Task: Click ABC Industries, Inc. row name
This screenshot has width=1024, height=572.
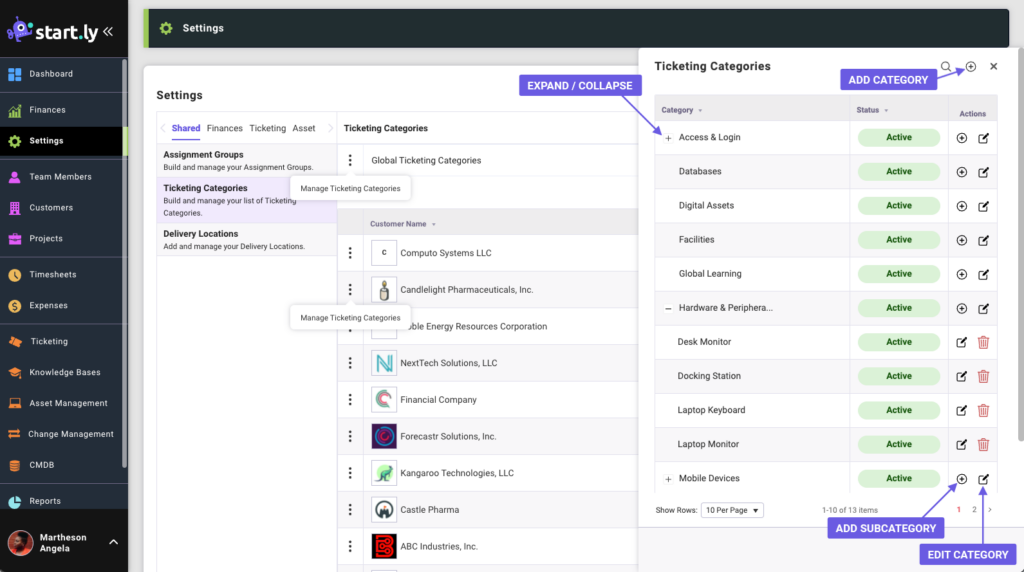Action: pos(439,546)
